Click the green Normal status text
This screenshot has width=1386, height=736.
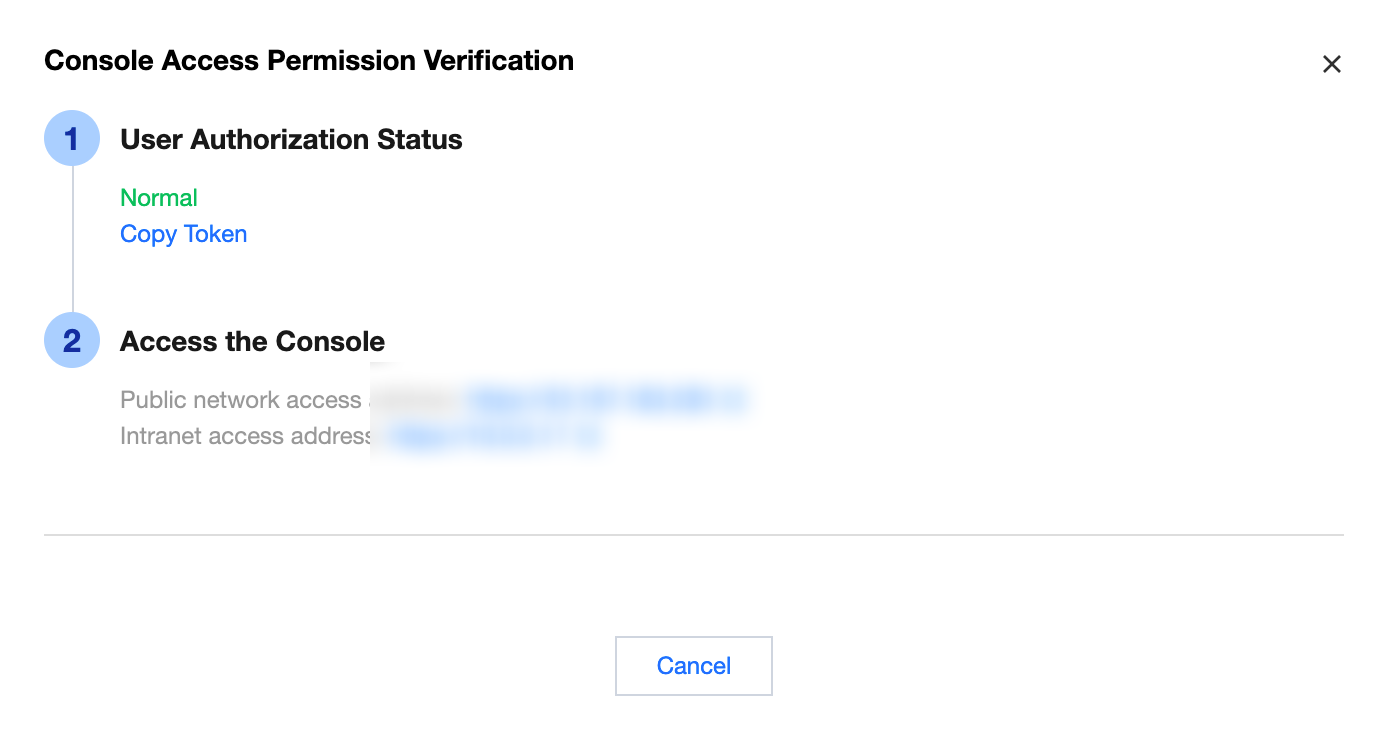(x=159, y=198)
